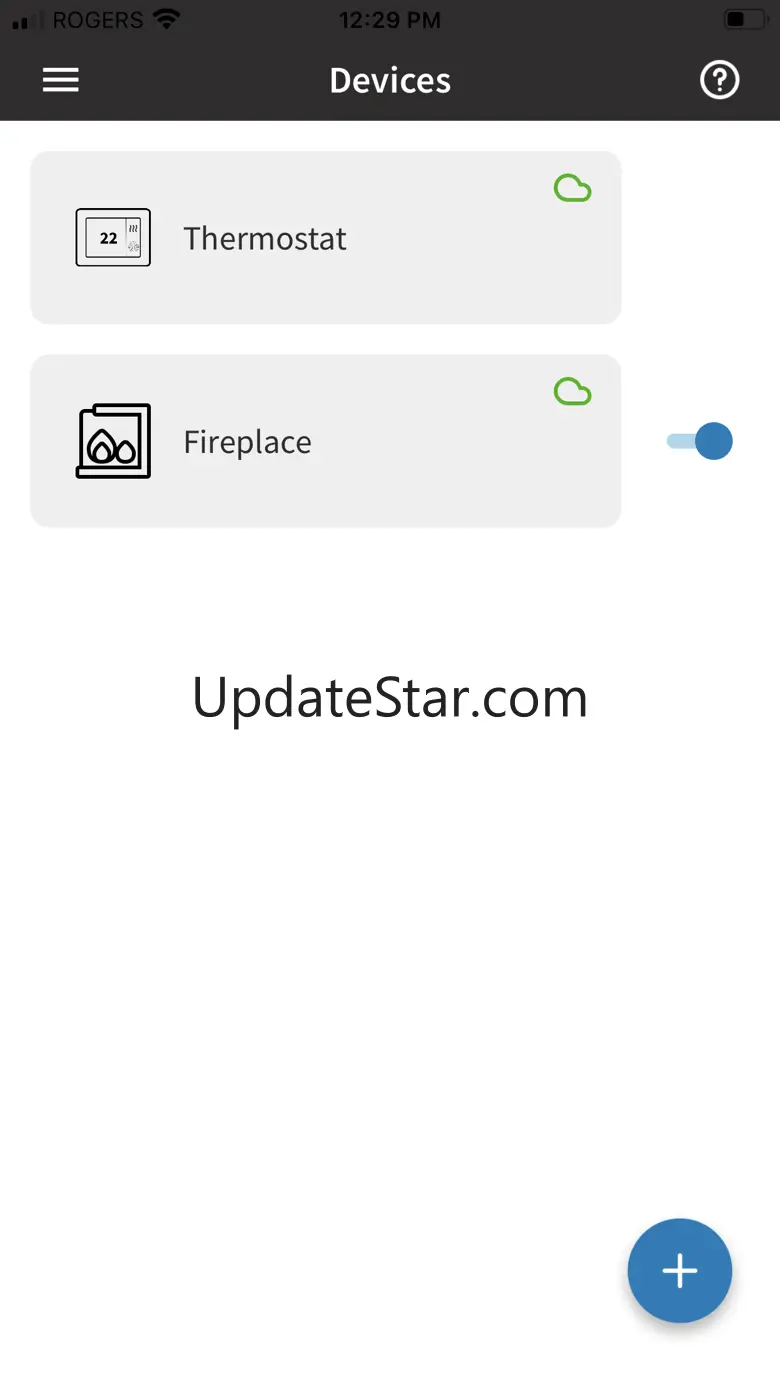Click the Thermostat label text
The height and width of the screenshot is (1387, 780).
[265, 239]
